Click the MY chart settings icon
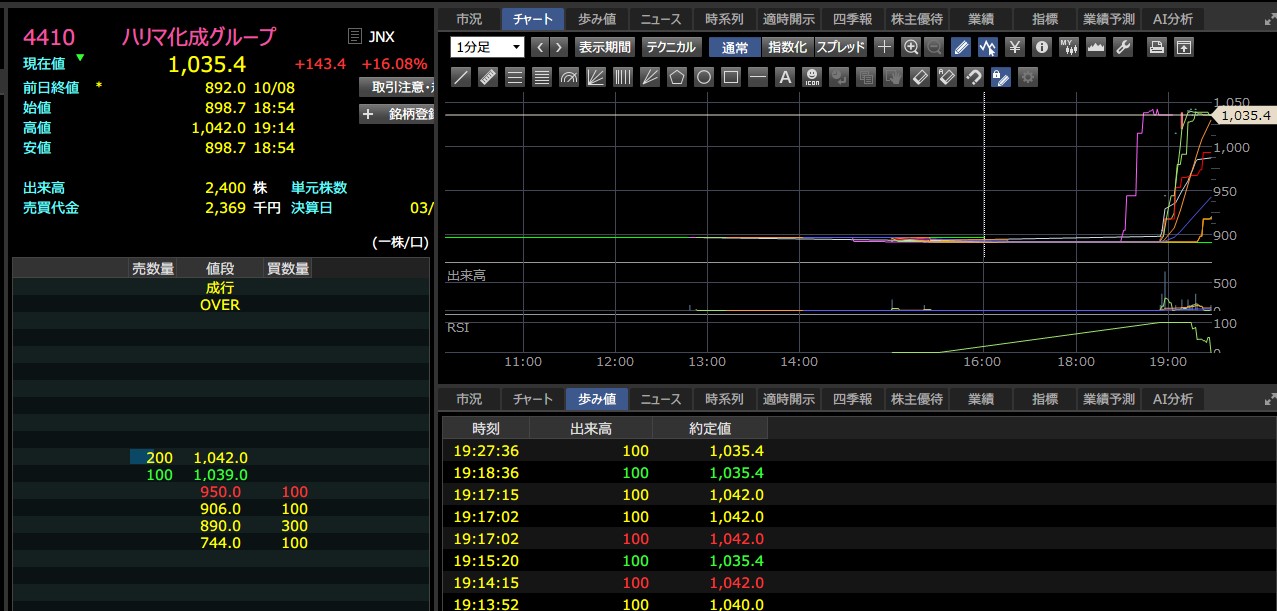The height and width of the screenshot is (611, 1277). click(1068, 47)
